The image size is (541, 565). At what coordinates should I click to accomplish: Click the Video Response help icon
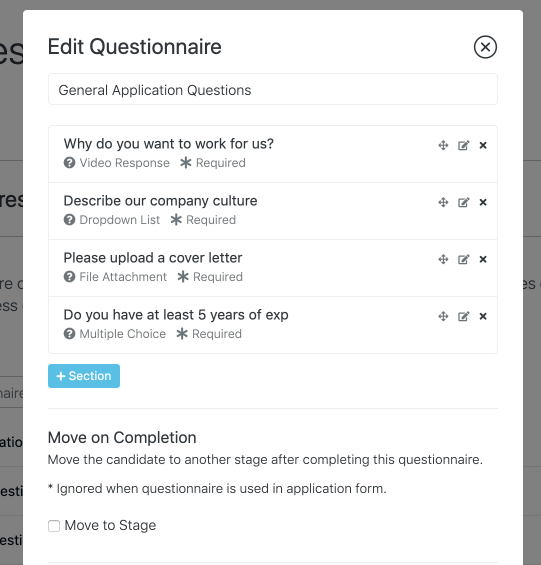[70, 163]
